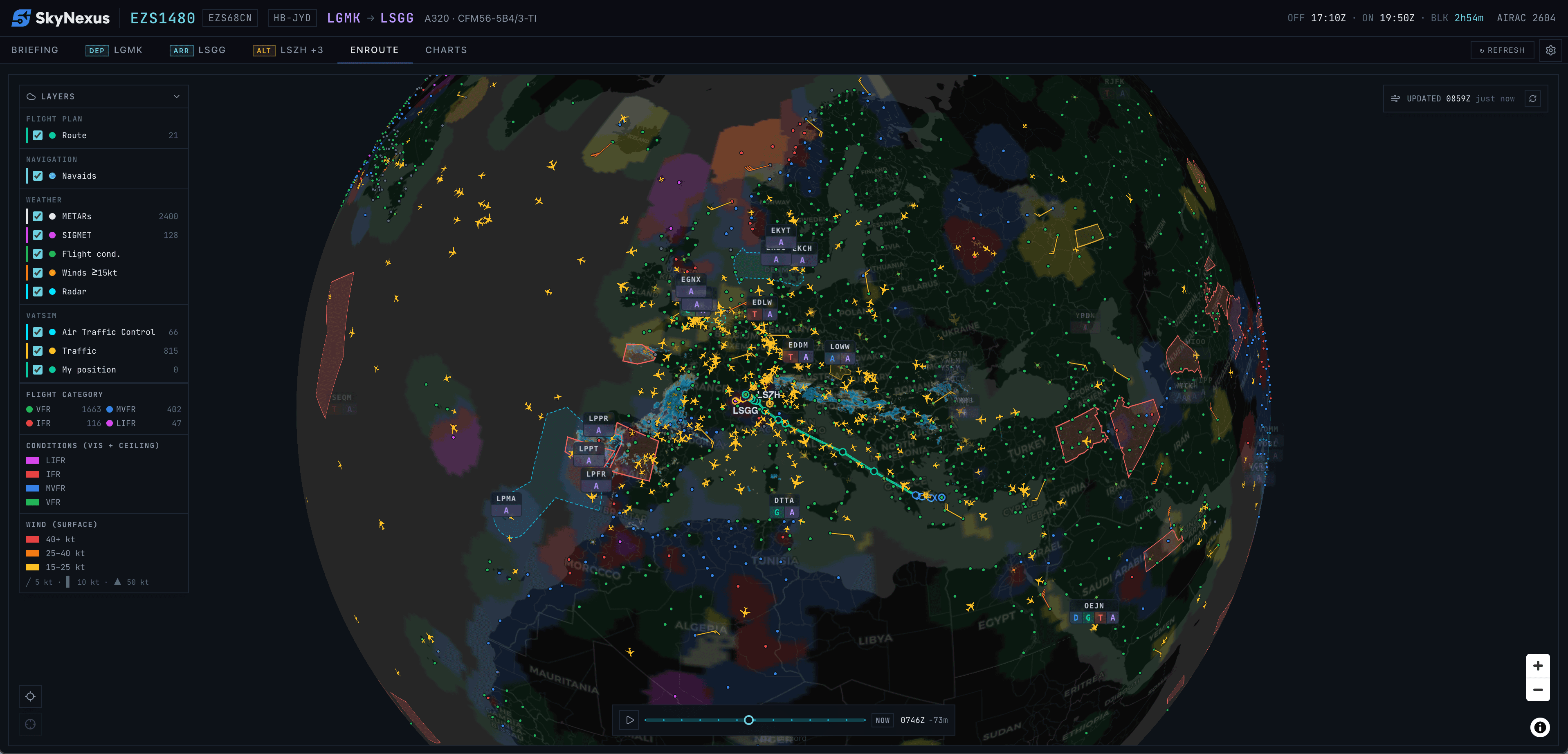1568x754 pixels.
Task: Select the LPPR approach badge
Action: (x=598, y=430)
